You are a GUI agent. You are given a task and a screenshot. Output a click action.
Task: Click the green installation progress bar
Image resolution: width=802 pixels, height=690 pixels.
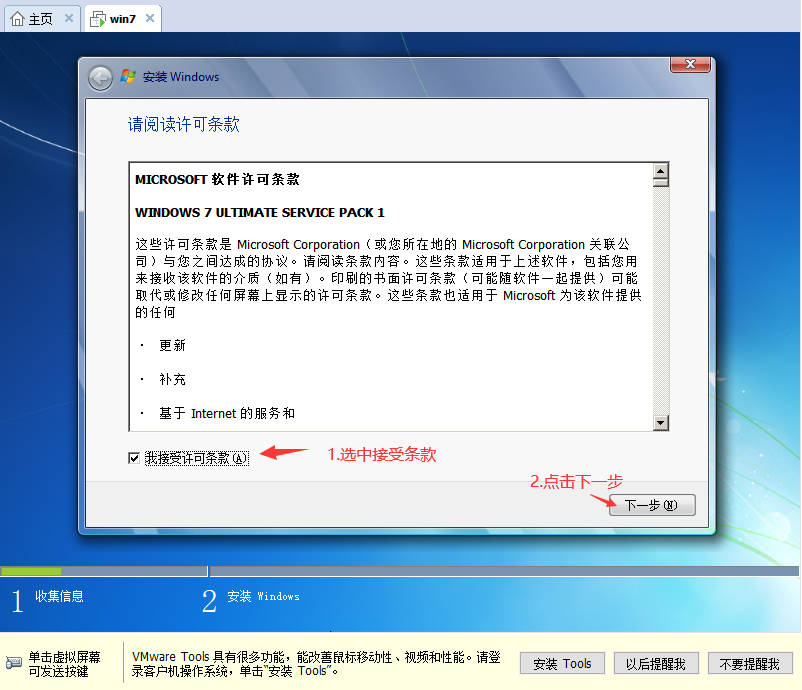pyautogui.click(x=31, y=571)
